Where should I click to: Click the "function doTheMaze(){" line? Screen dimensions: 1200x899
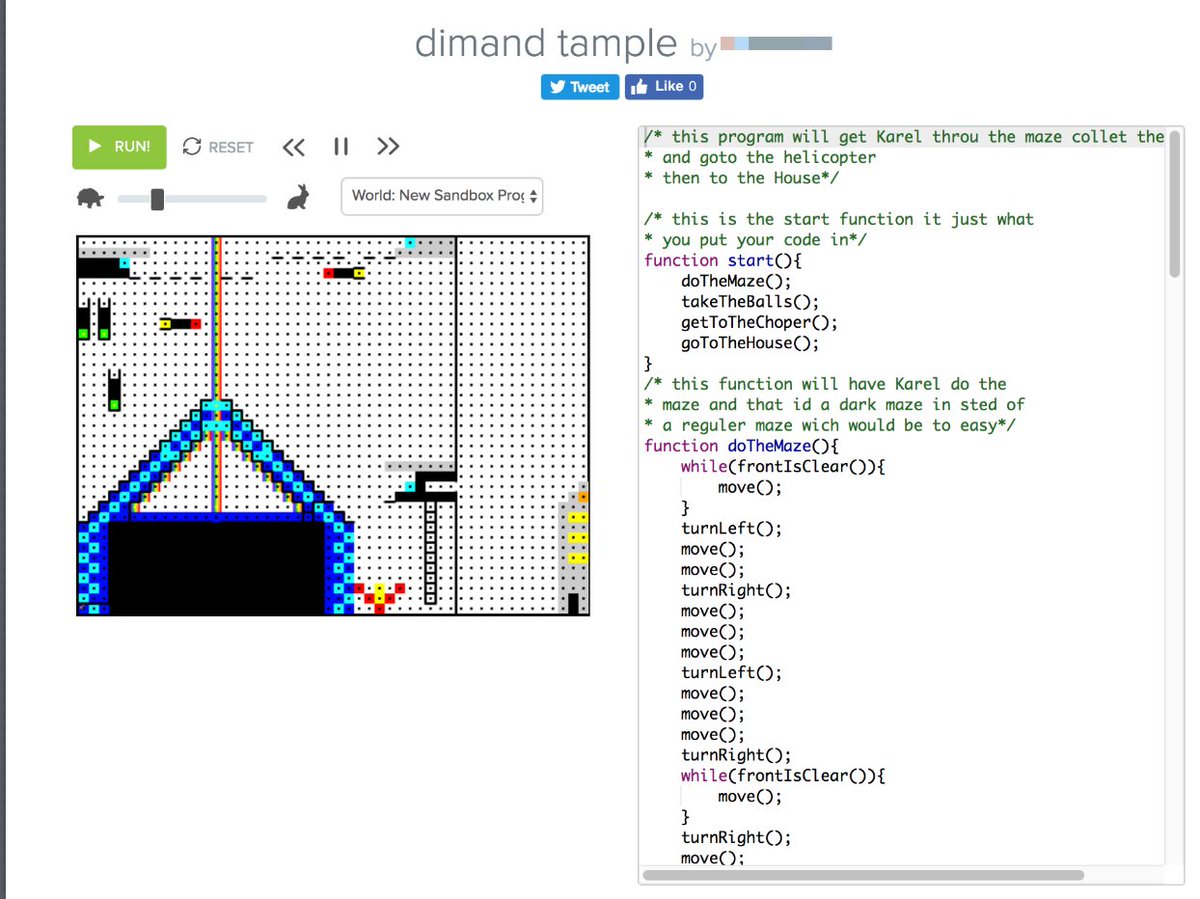coord(741,446)
